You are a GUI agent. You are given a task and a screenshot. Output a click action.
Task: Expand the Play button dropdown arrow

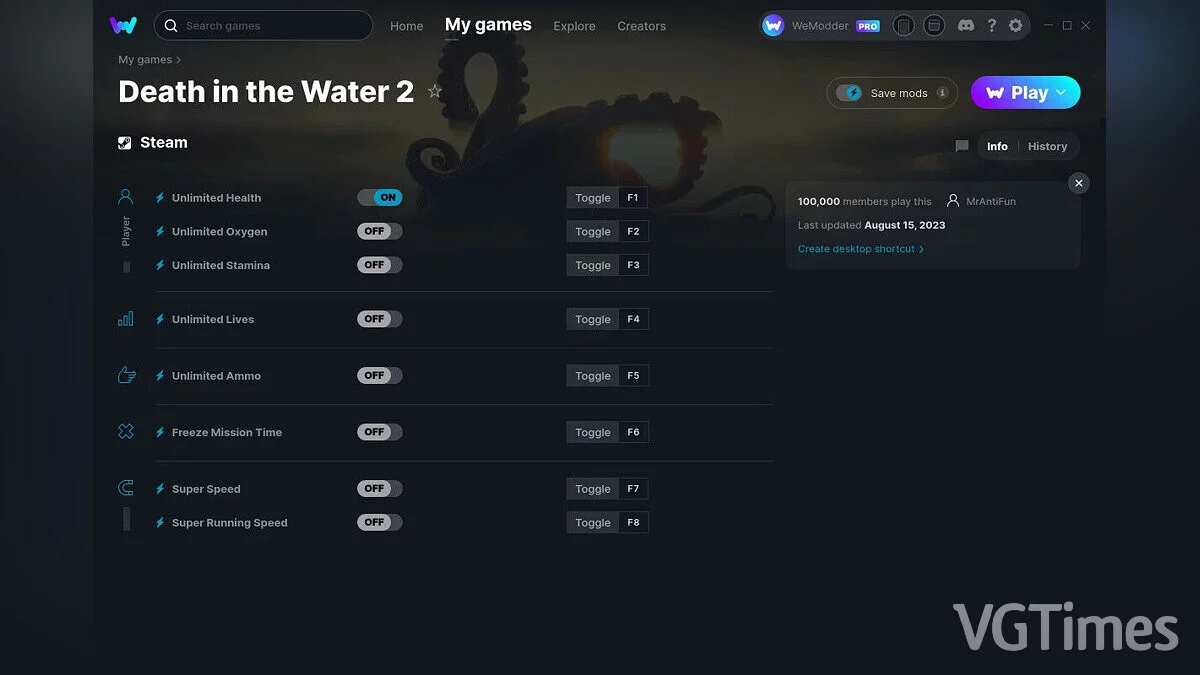(x=1062, y=93)
